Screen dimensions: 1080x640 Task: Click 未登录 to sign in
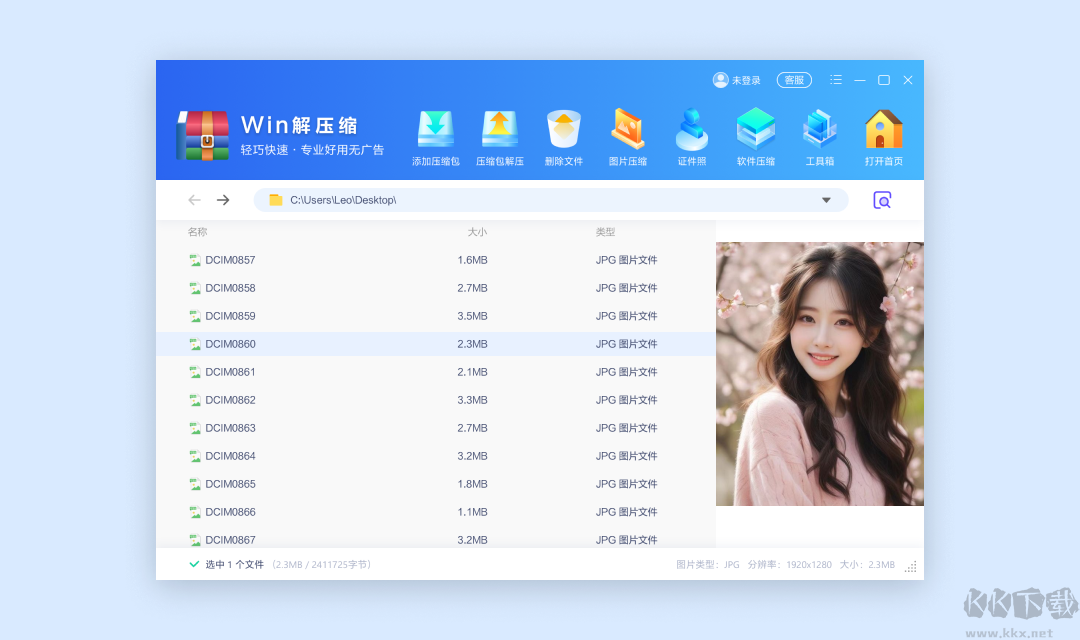(x=737, y=80)
